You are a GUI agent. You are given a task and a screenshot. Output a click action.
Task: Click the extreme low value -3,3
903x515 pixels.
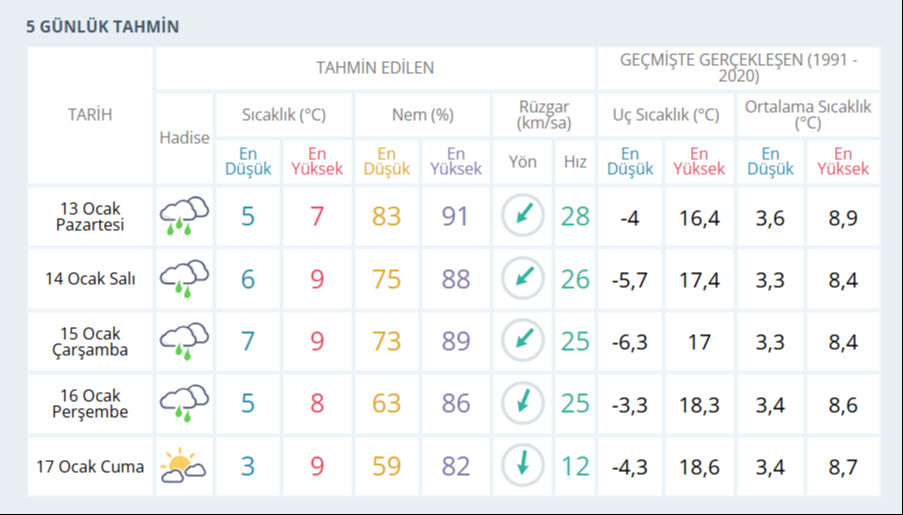pos(630,406)
